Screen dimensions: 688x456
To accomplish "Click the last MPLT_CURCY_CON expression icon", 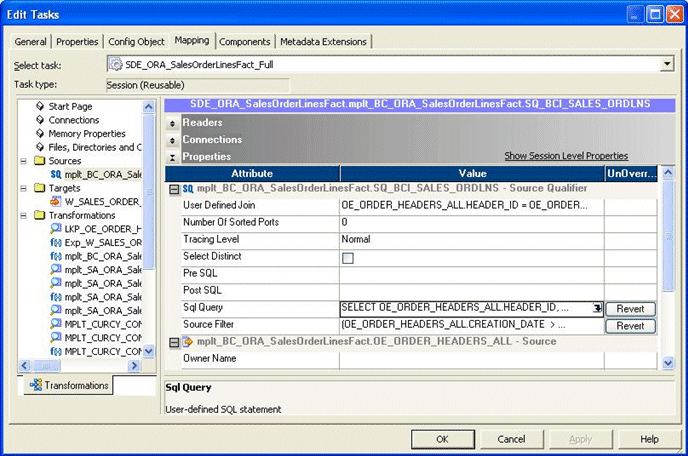I will (x=56, y=351).
